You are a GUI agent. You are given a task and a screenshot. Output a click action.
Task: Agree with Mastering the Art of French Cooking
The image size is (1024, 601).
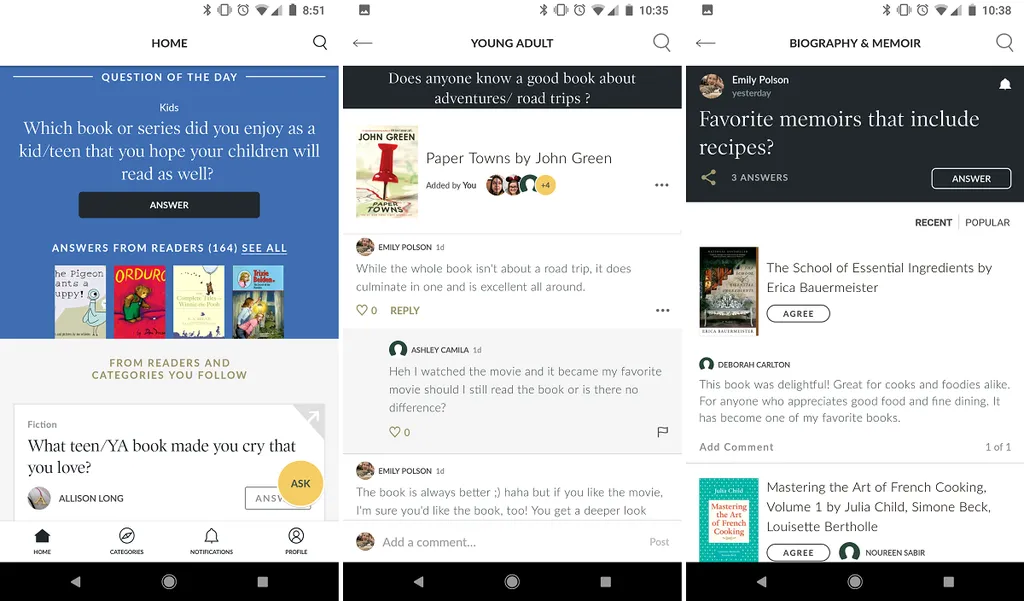pos(798,553)
